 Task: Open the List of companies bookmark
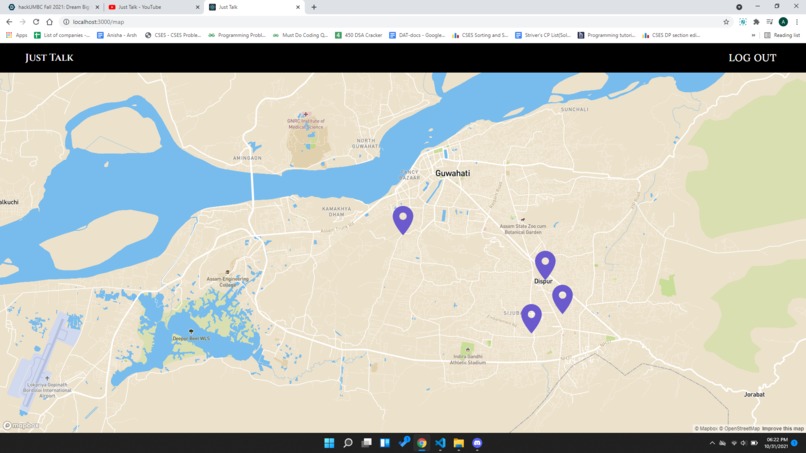62,35
